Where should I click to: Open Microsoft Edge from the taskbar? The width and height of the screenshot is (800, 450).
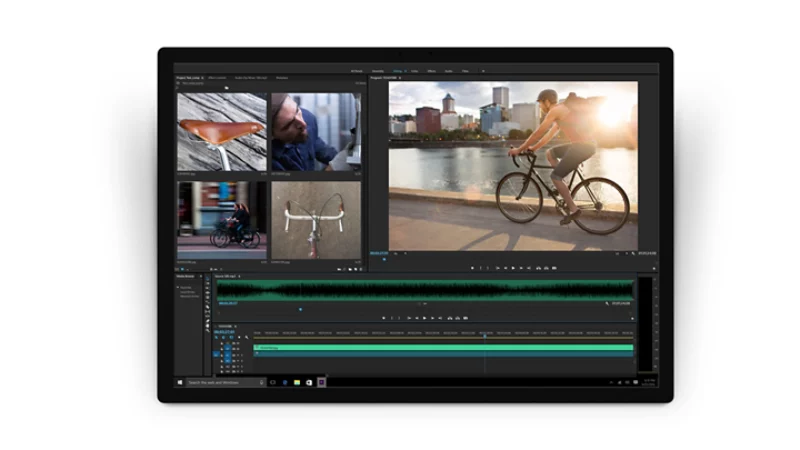click(285, 382)
